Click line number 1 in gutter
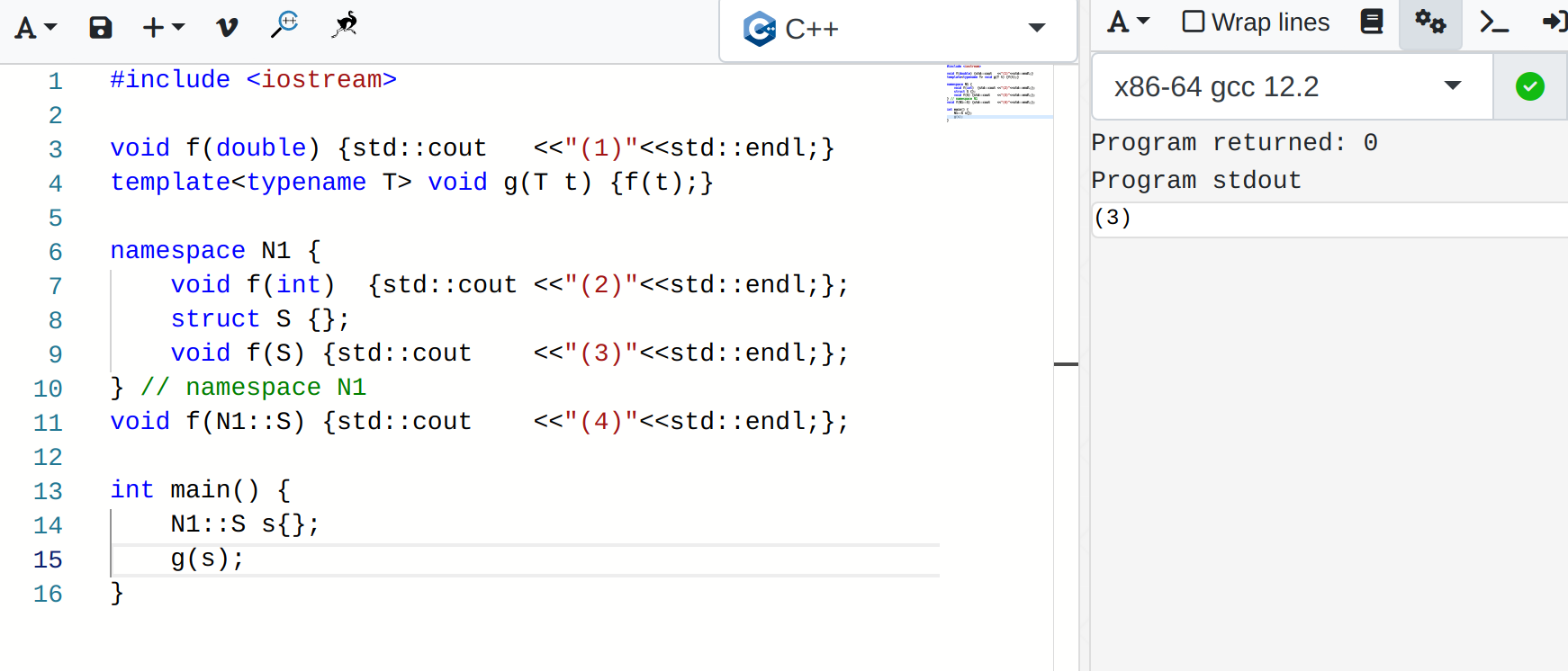 [x=55, y=81]
